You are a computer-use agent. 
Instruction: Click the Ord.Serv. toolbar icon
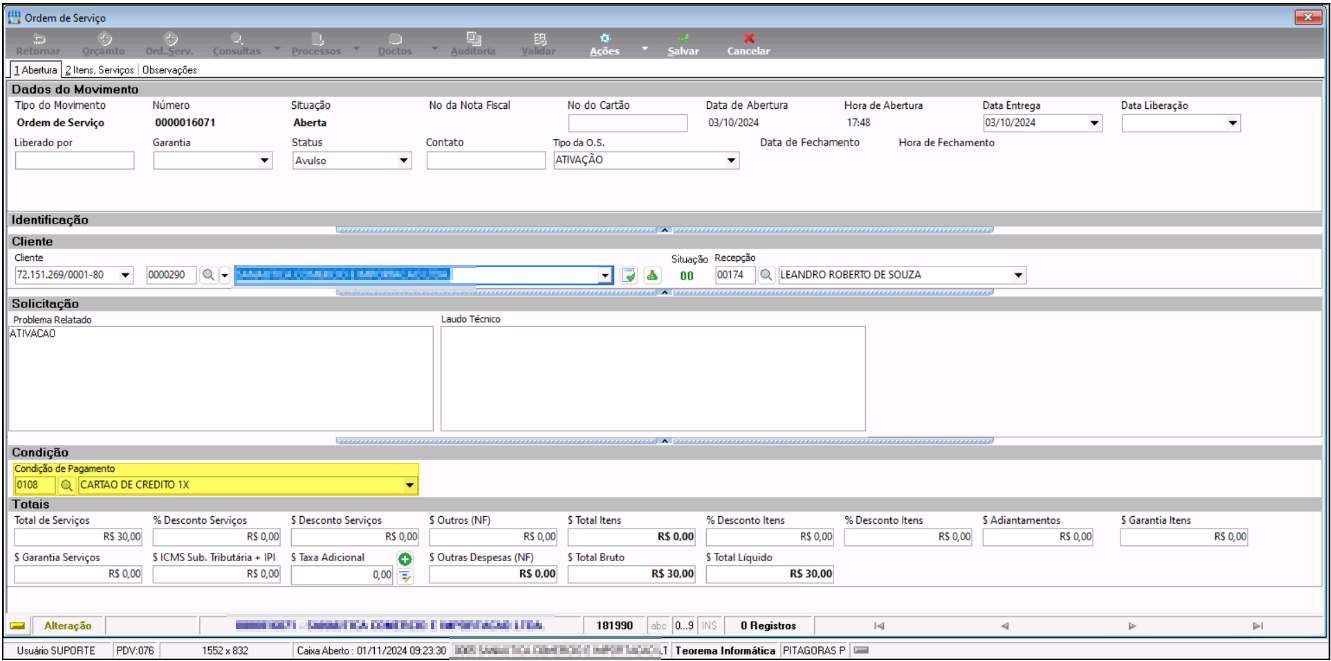point(170,38)
